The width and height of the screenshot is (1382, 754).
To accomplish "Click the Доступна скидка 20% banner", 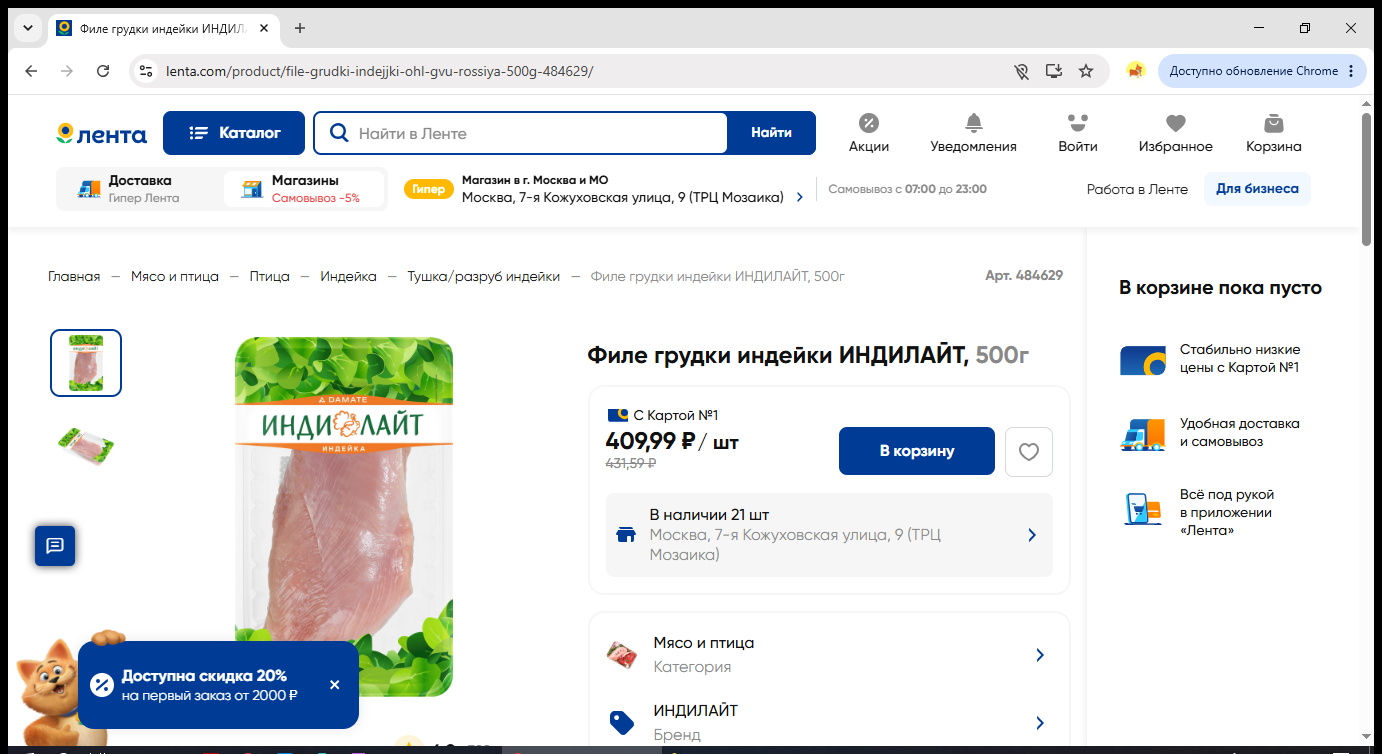I will [218, 685].
